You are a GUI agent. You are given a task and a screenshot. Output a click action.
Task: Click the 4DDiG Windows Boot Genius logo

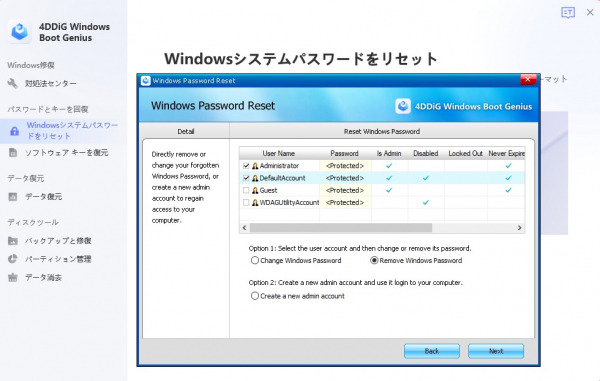coord(20,32)
